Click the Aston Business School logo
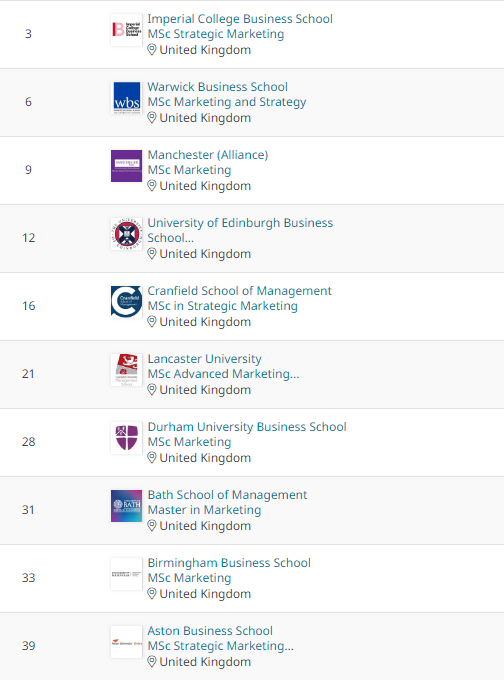The image size is (504, 680). pos(126,642)
